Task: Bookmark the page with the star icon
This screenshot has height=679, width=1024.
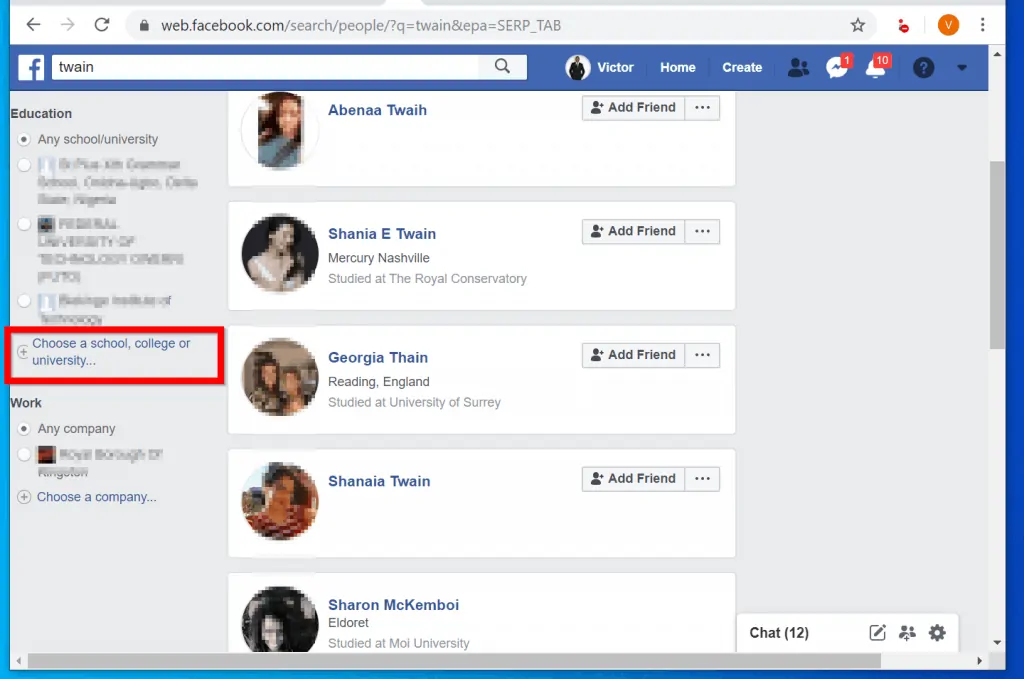Action: pos(857,24)
